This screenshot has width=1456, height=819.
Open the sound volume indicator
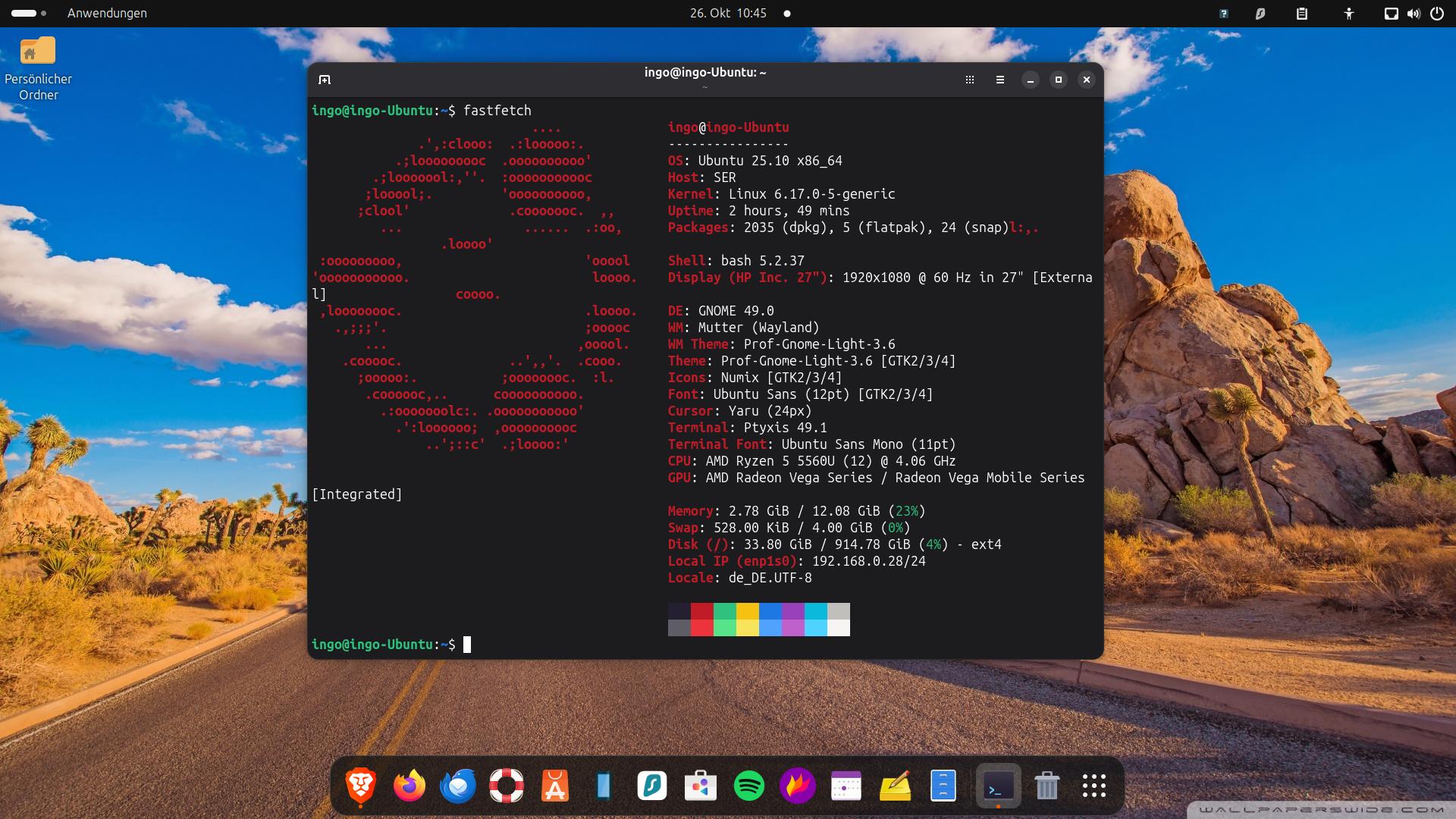click(1414, 14)
